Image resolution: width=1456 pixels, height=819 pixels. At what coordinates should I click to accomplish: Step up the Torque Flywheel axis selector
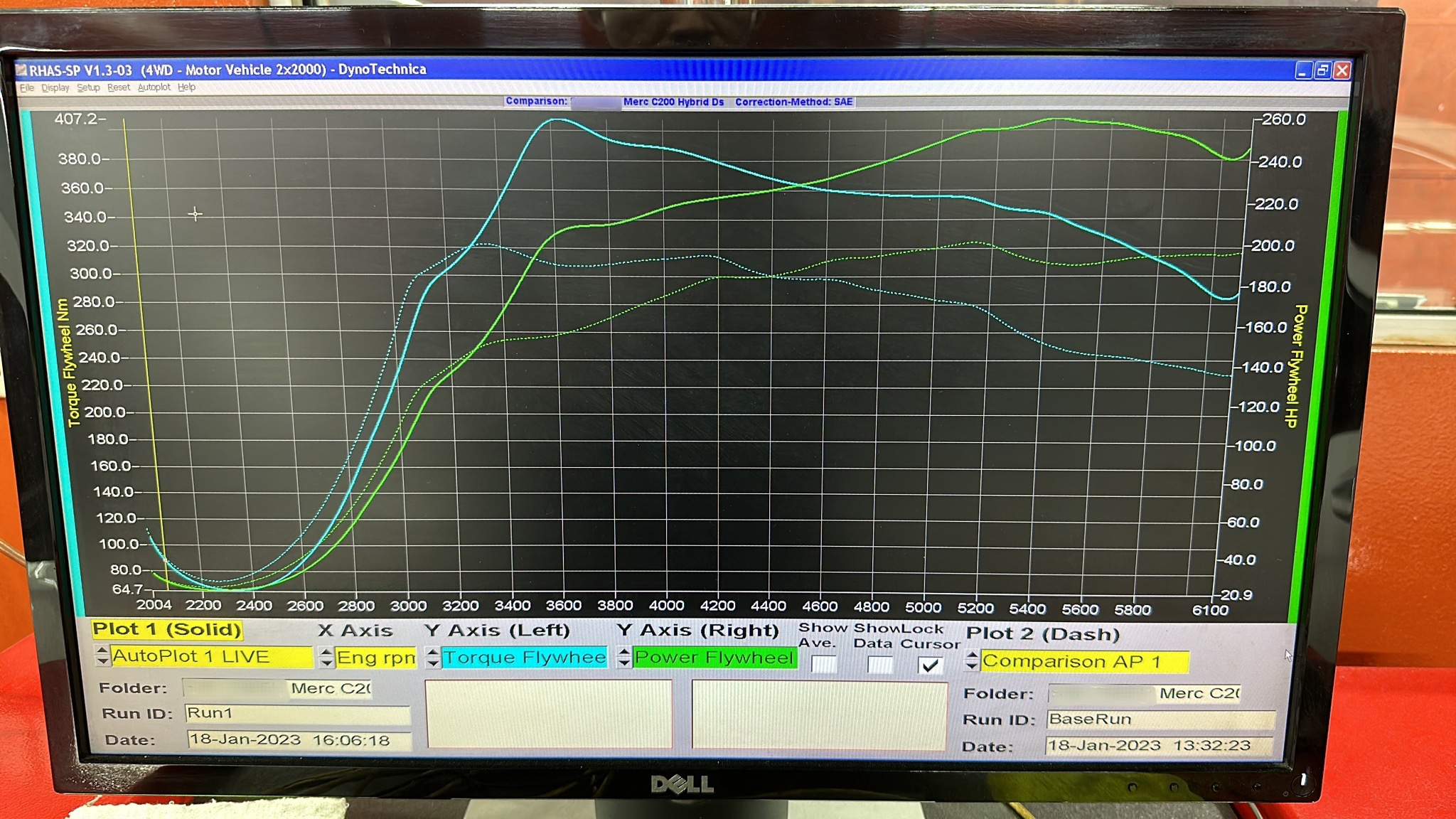tap(432, 652)
